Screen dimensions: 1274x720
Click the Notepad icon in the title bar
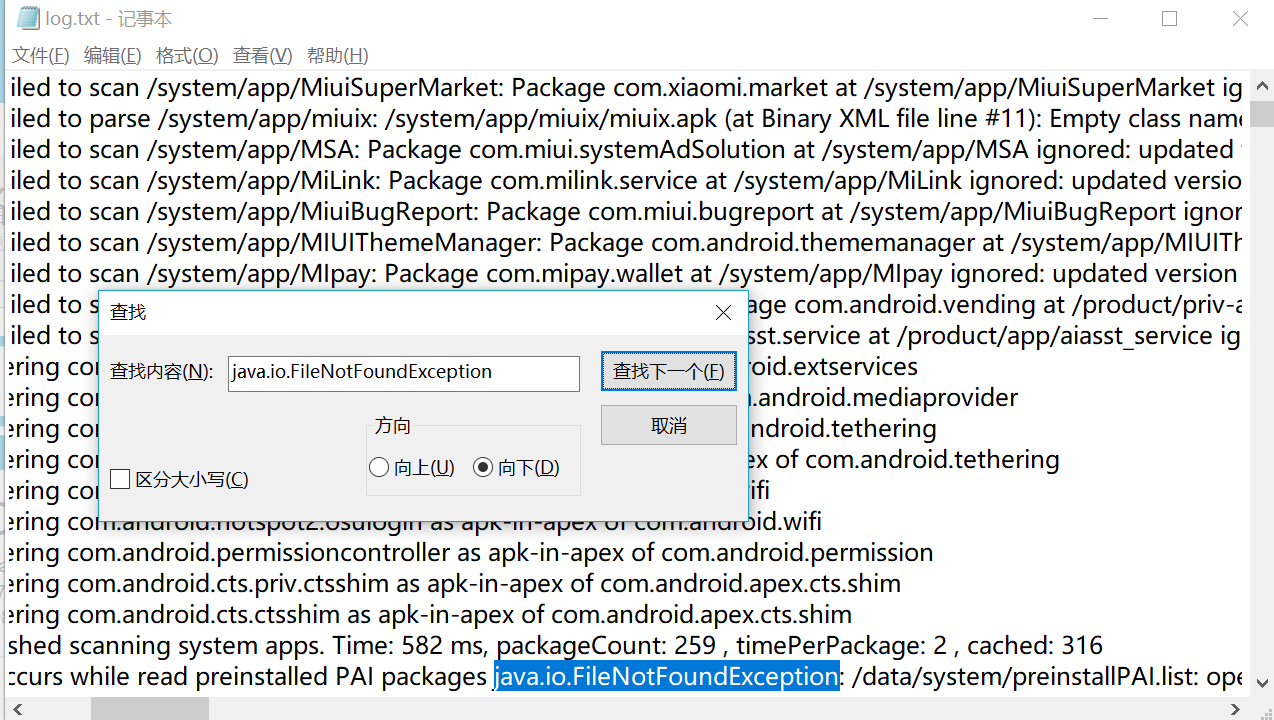pyautogui.click(x=28, y=18)
